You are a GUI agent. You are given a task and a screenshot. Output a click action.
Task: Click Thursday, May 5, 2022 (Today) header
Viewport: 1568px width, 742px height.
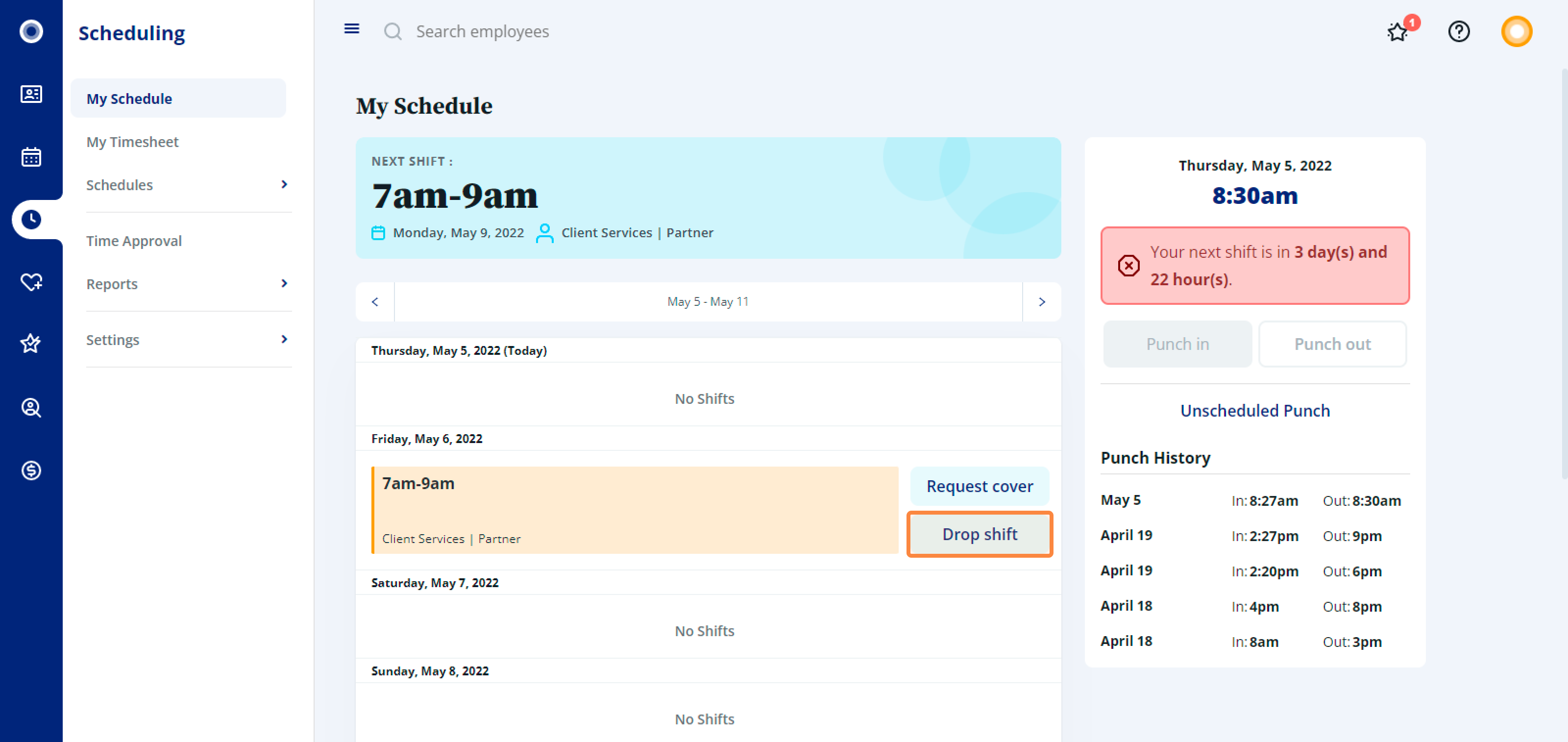[x=459, y=350]
